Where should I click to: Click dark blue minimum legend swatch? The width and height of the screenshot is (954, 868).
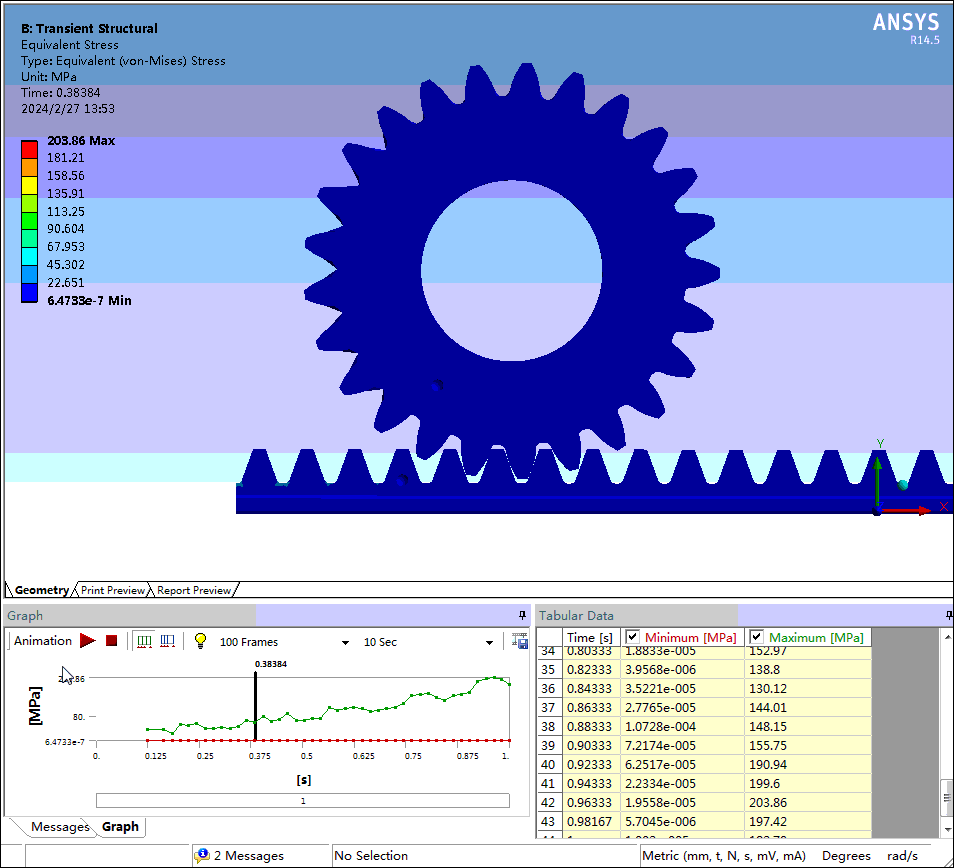click(x=30, y=293)
